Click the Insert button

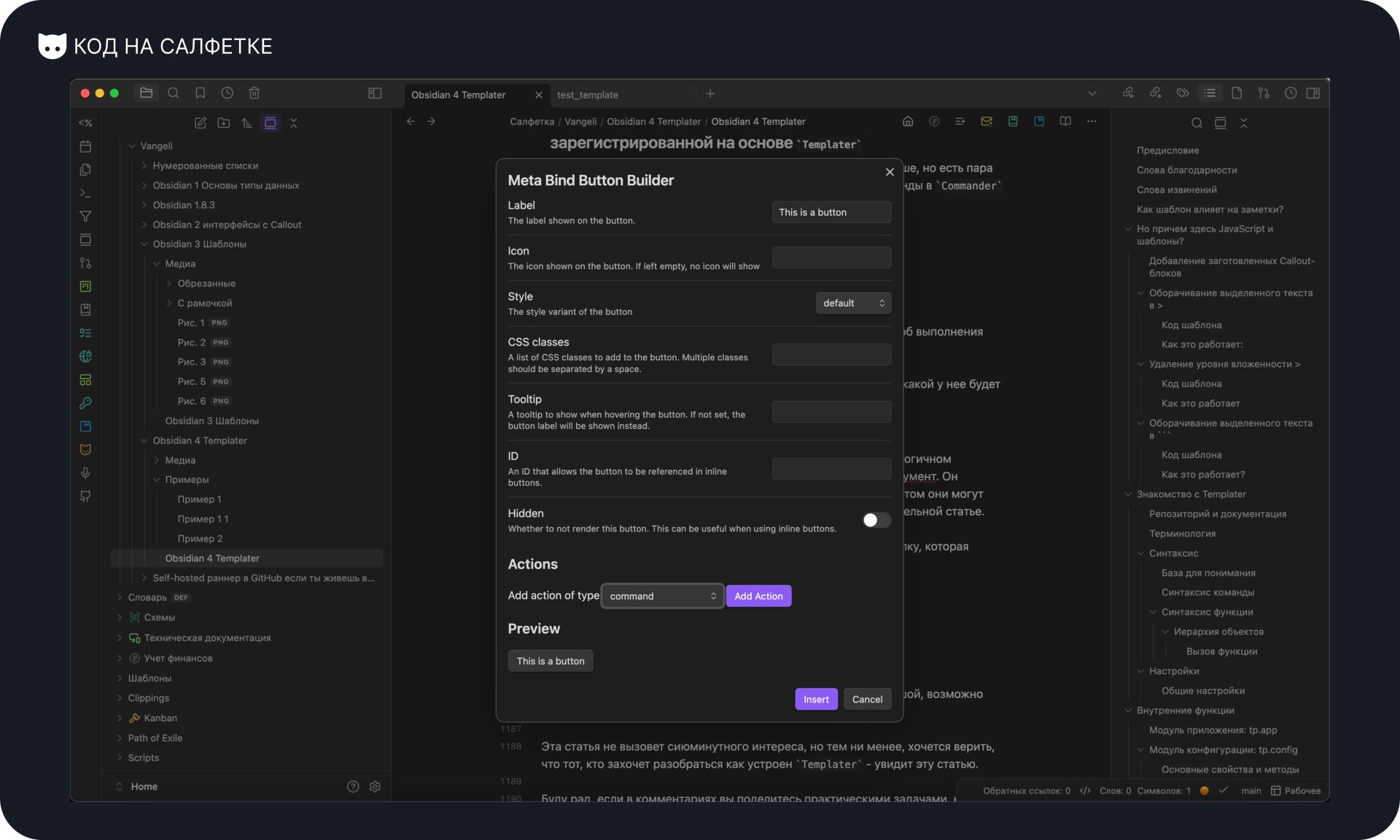(816, 699)
